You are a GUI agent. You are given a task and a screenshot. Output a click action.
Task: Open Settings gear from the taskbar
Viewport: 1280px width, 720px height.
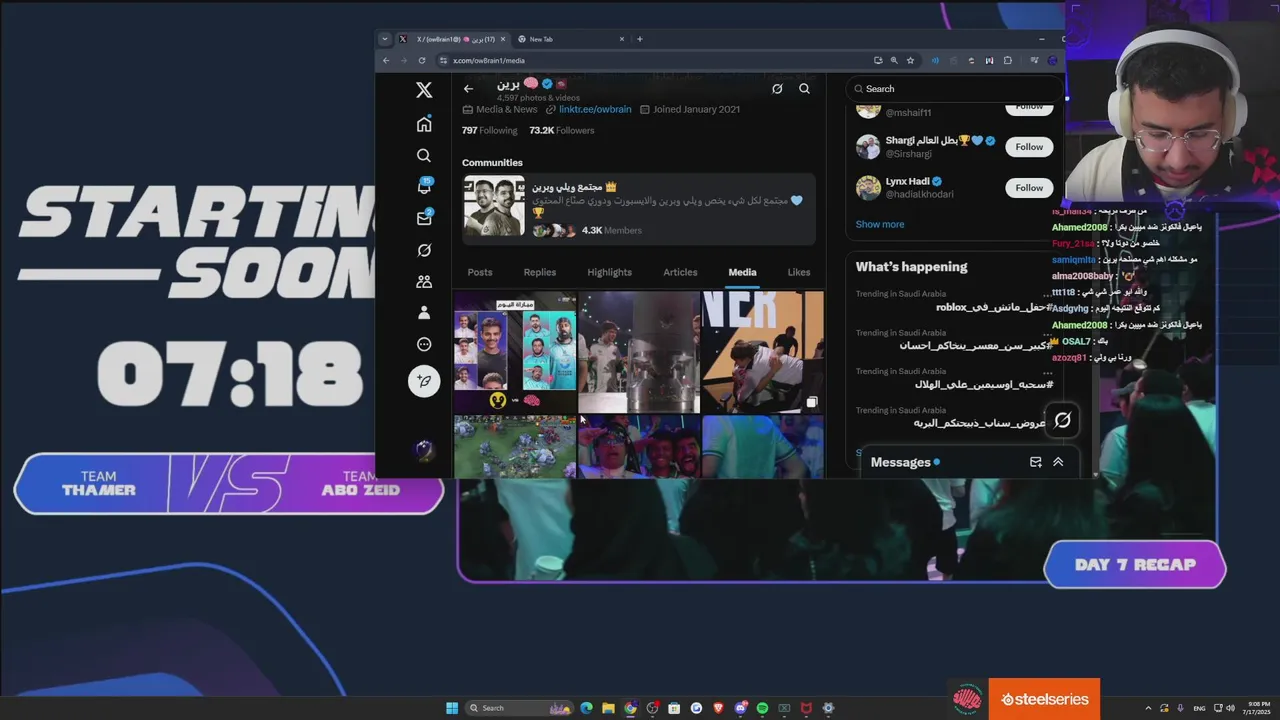[x=828, y=708]
